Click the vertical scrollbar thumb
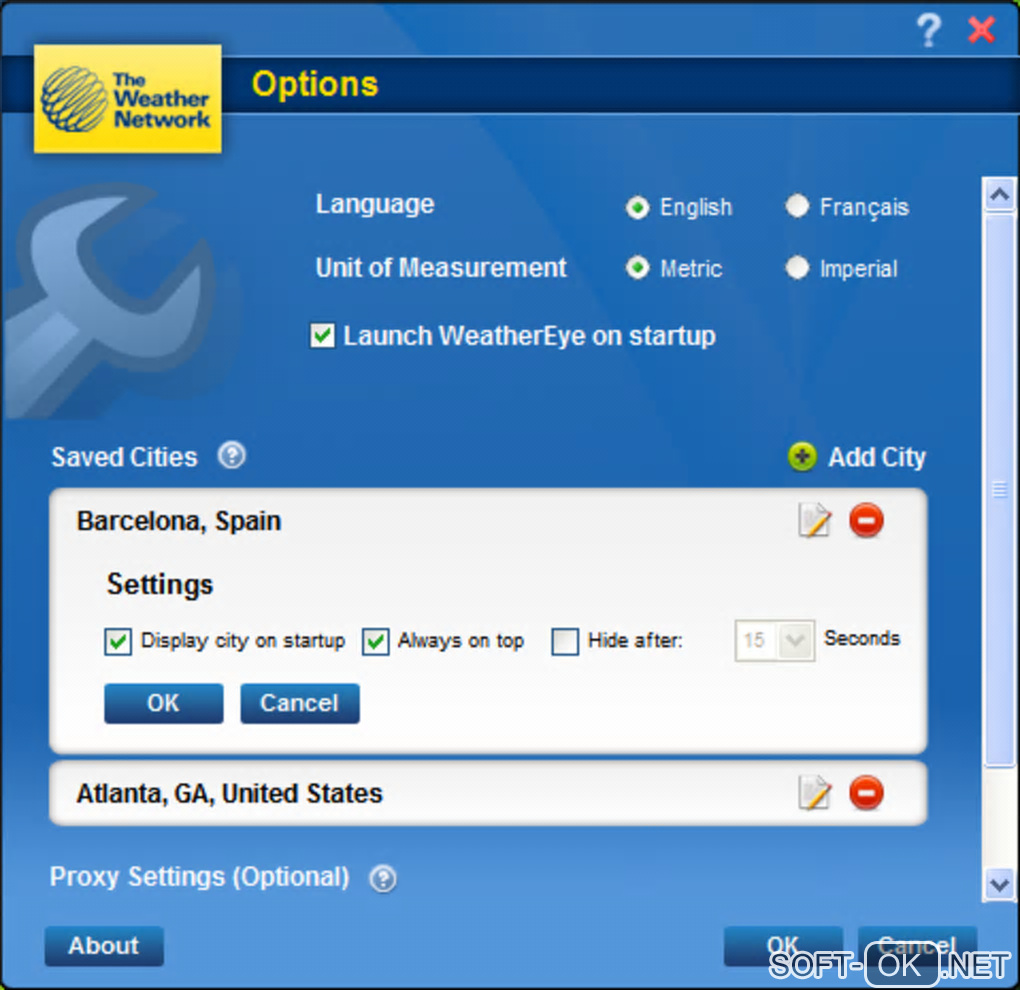Image resolution: width=1020 pixels, height=990 pixels. click(x=999, y=489)
